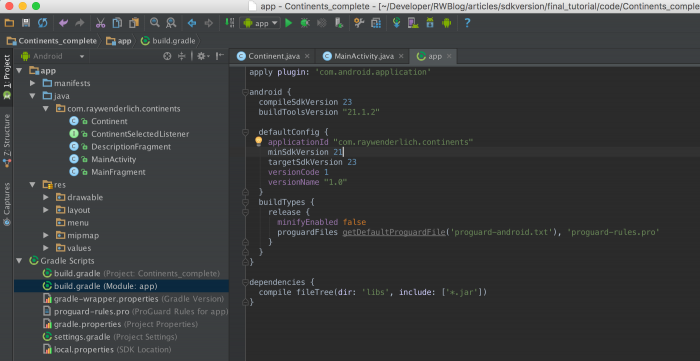The width and height of the screenshot is (700, 361).
Task: Fold the android block in editor gutter
Action: pos(245,92)
